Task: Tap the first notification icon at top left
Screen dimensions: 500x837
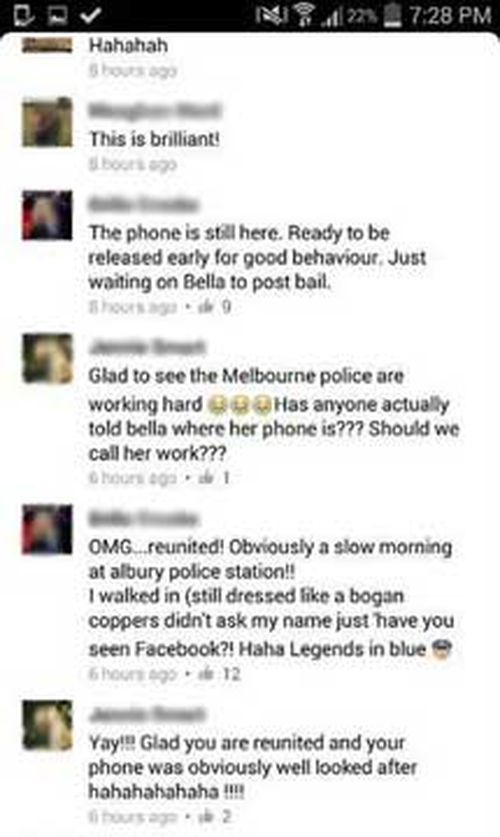Action: [22, 15]
